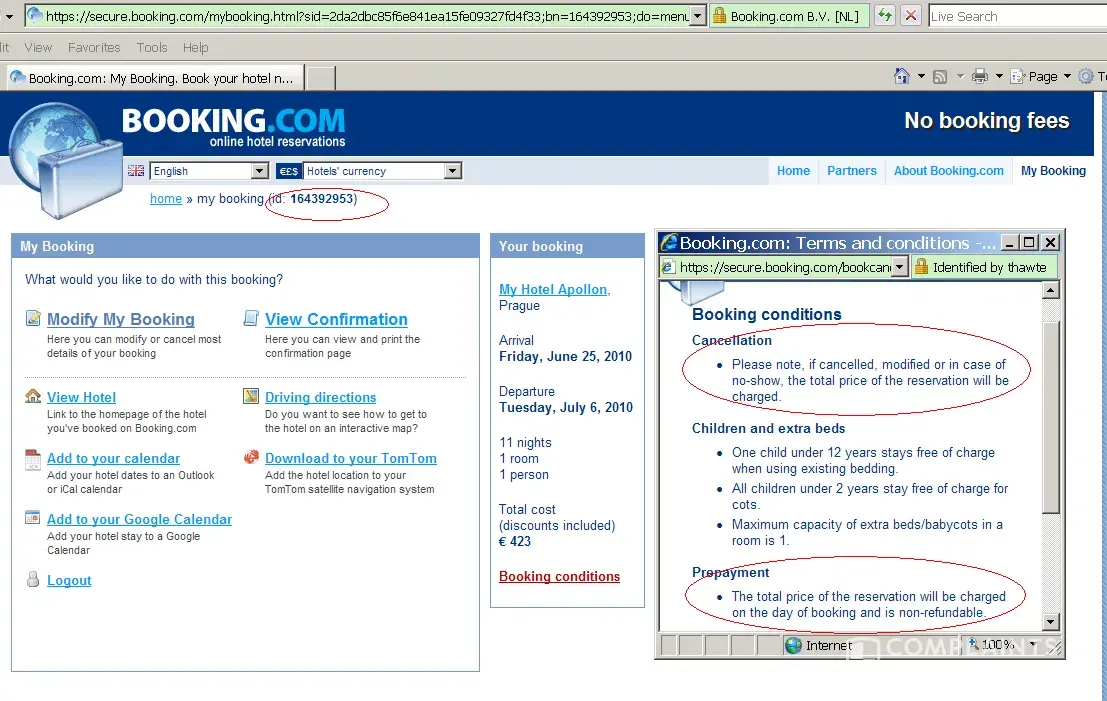Expand the Hotels' currency dropdown
This screenshot has height=701, width=1107.
pos(452,171)
